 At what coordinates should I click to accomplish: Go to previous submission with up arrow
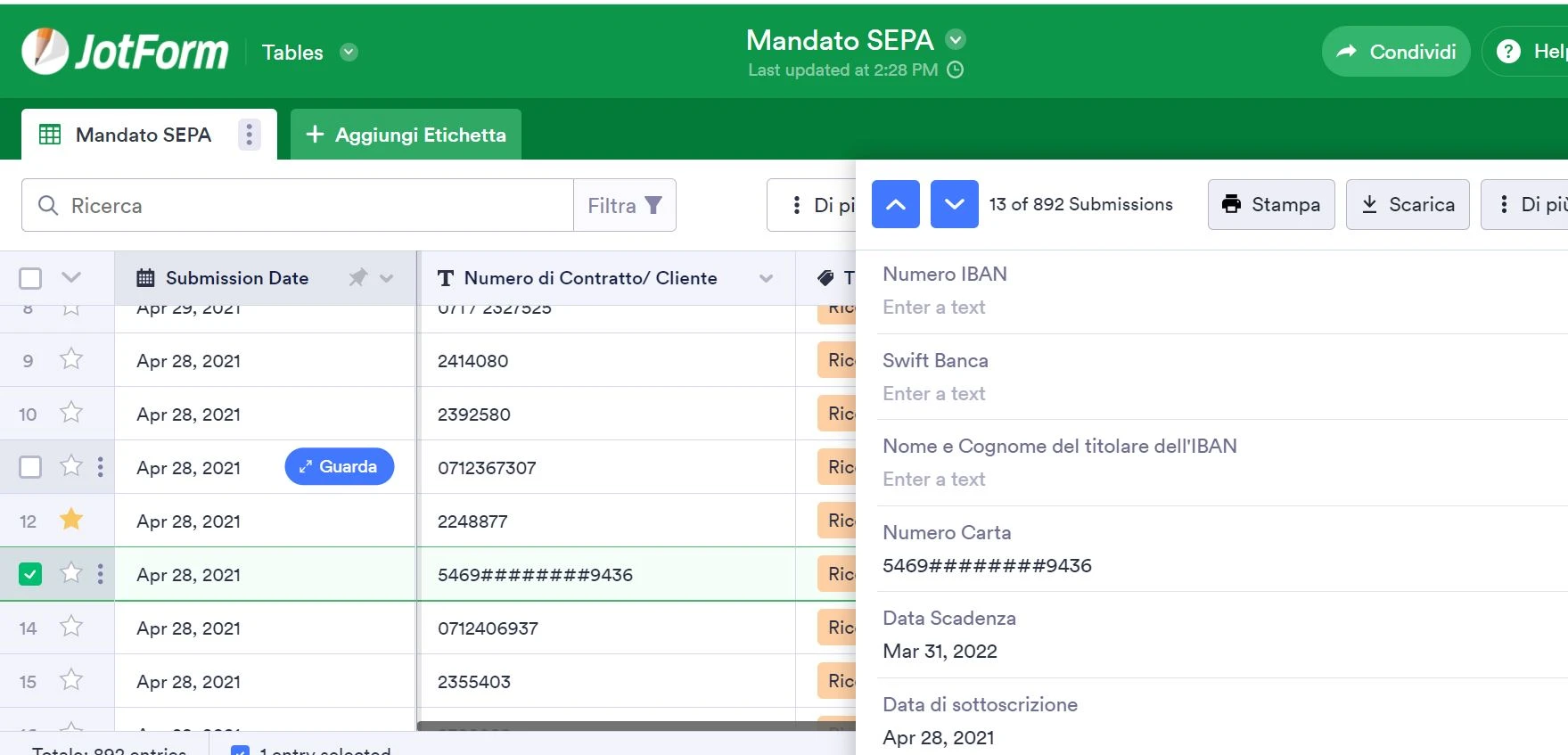click(895, 204)
